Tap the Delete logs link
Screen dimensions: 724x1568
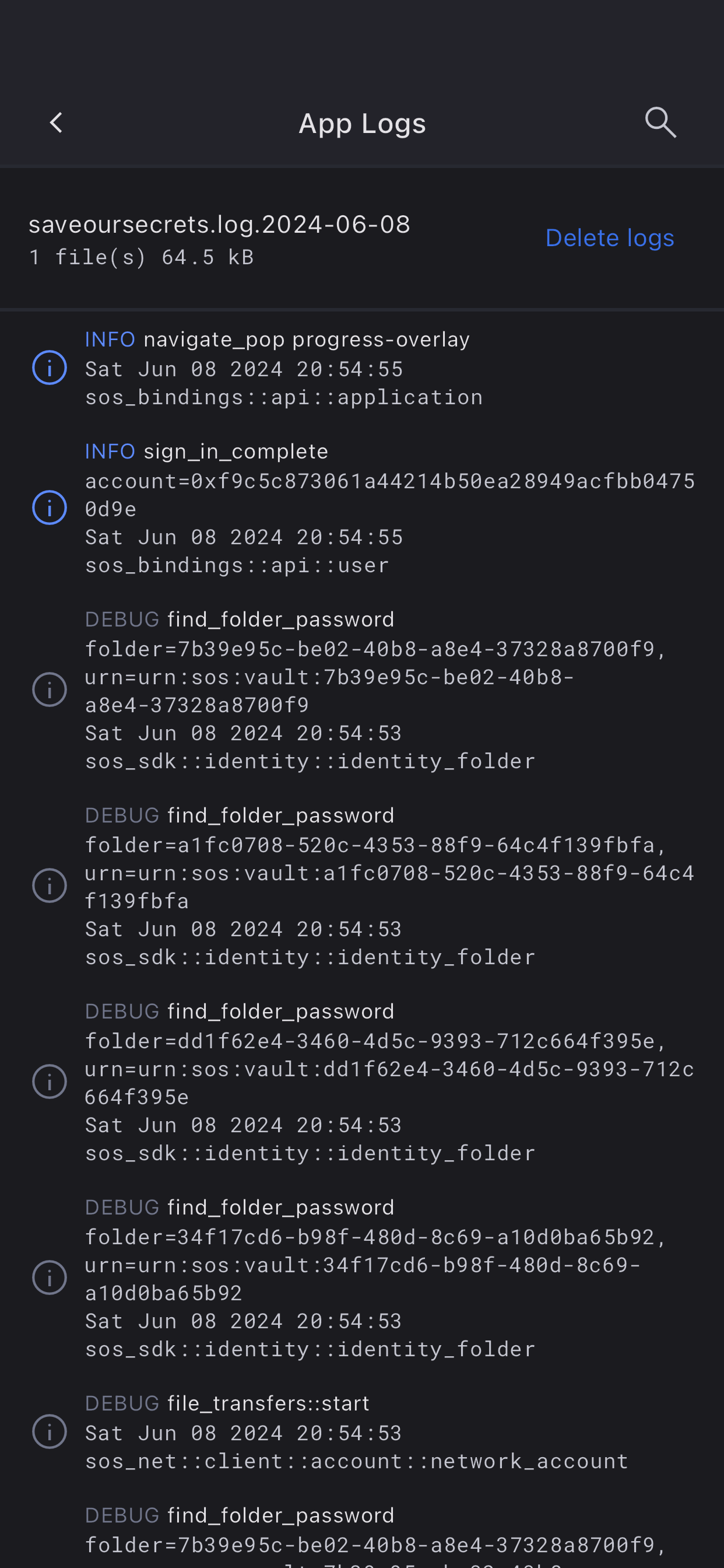pyautogui.click(x=610, y=238)
